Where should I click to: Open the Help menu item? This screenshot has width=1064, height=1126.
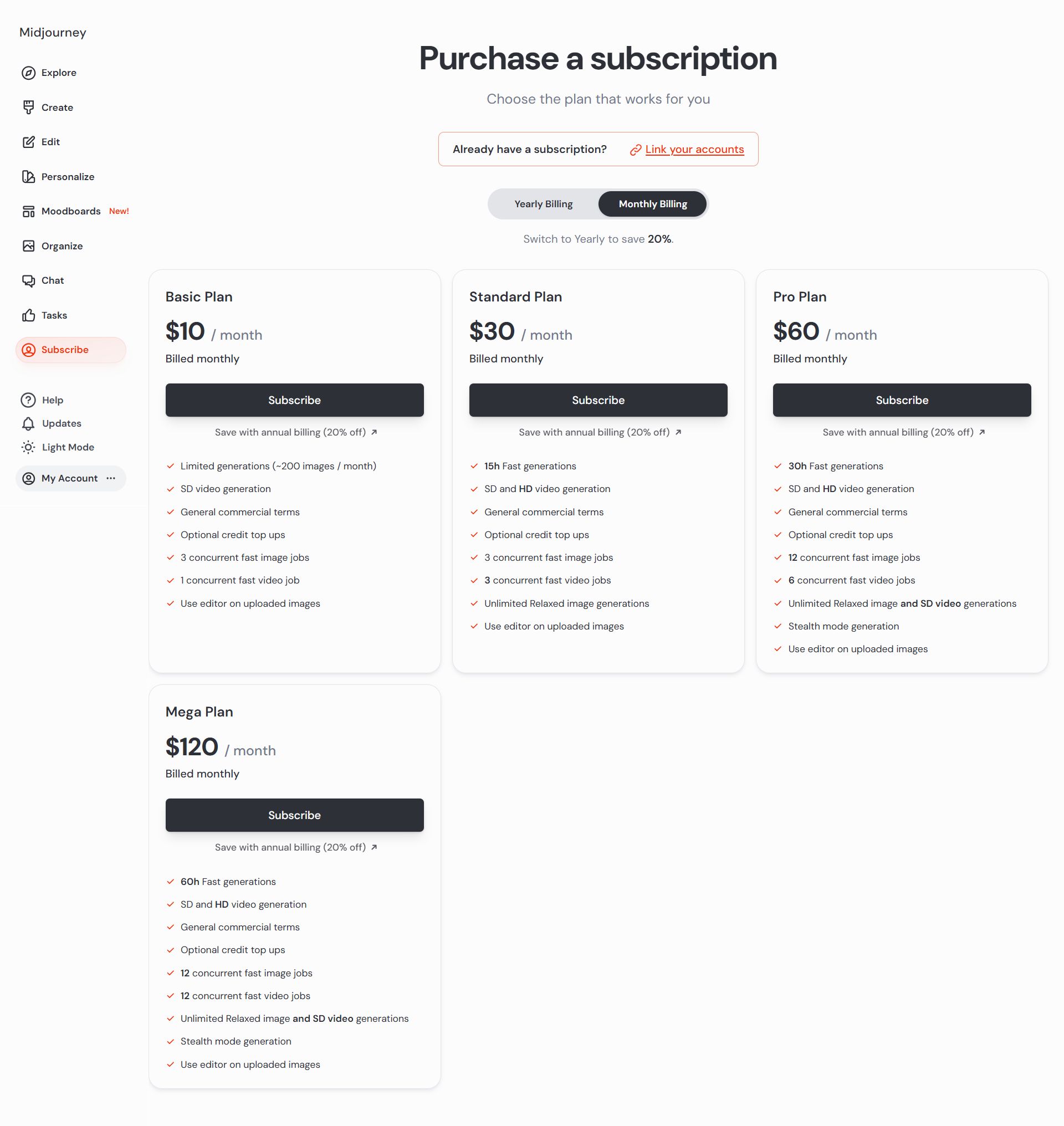pyautogui.click(x=42, y=400)
